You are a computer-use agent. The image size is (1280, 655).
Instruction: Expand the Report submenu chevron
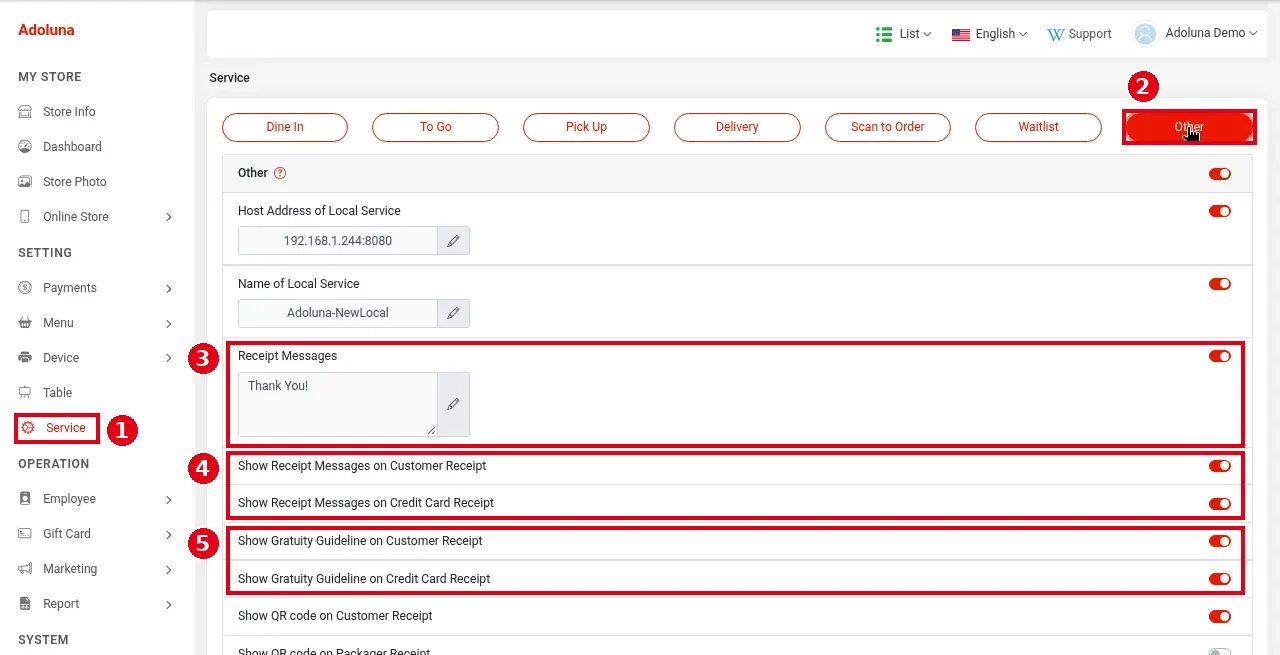169,605
